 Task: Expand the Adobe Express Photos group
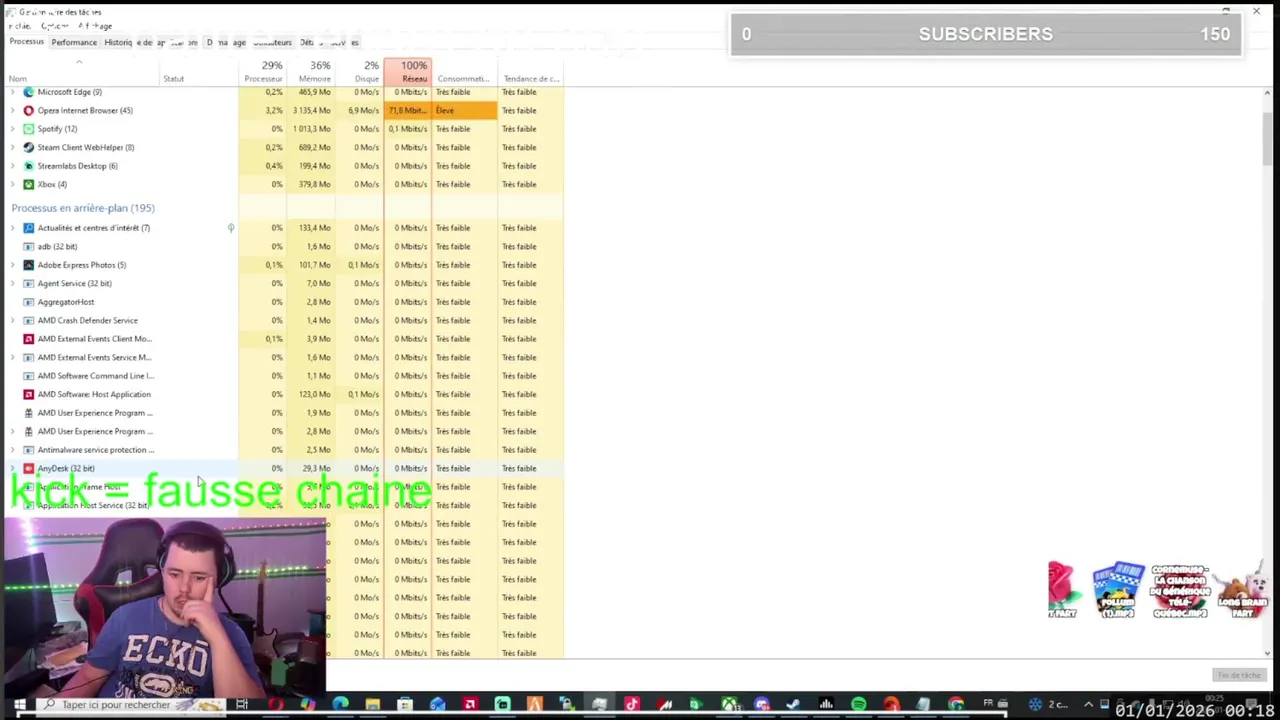(x=12, y=265)
